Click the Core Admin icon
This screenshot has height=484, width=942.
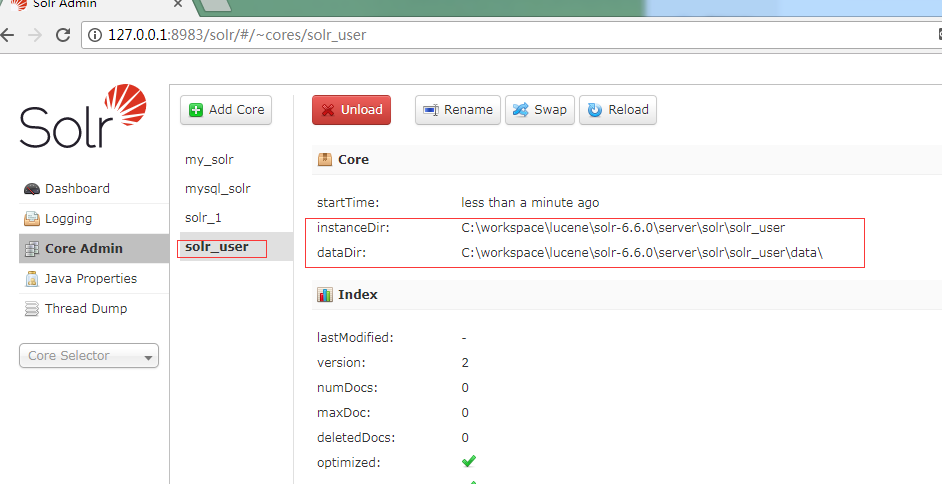32,249
